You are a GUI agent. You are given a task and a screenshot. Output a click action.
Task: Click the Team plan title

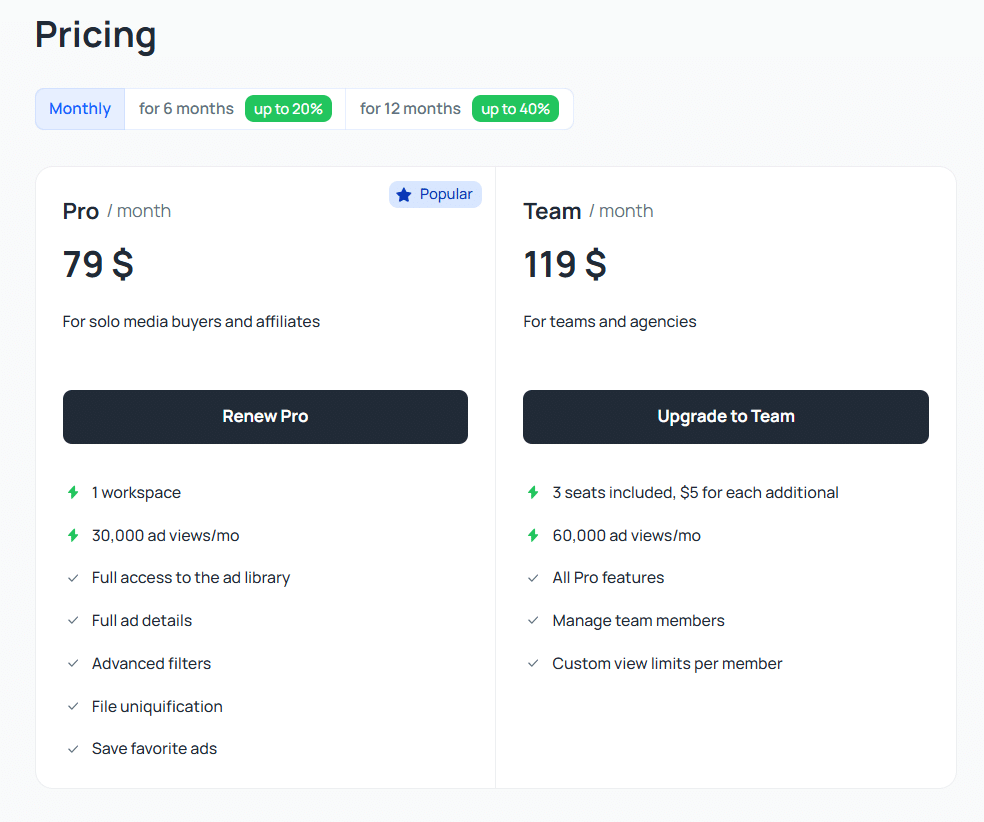click(552, 211)
